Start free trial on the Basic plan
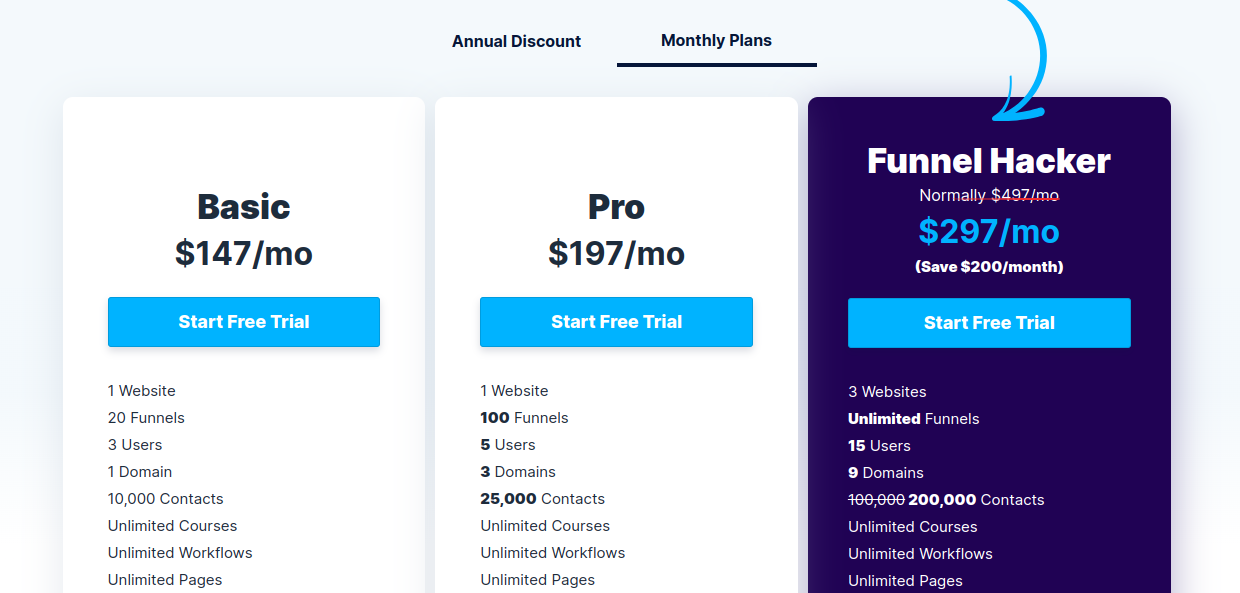Image resolution: width=1240 pixels, height=593 pixels. point(243,322)
